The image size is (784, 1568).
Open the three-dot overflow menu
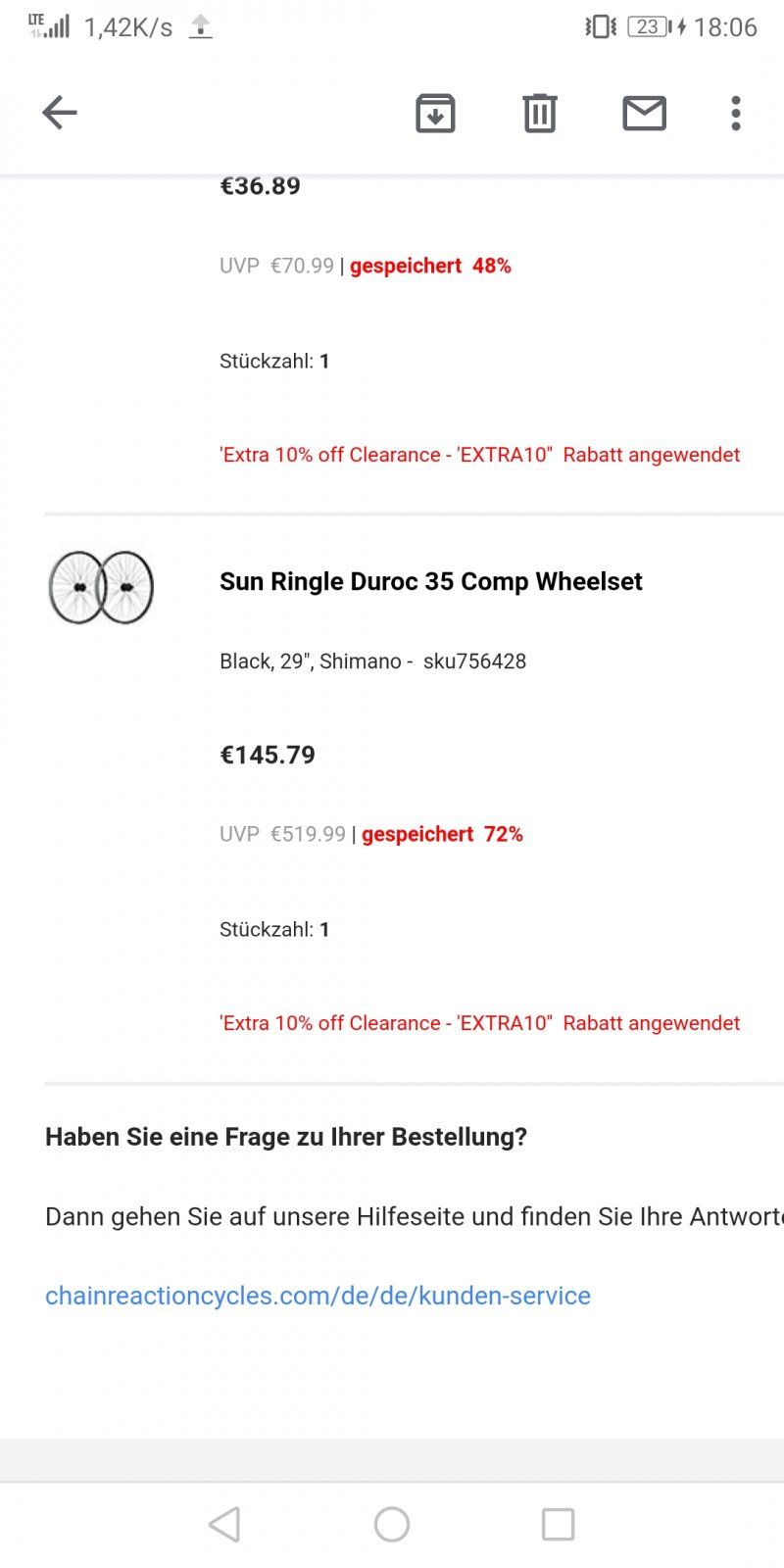point(736,113)
